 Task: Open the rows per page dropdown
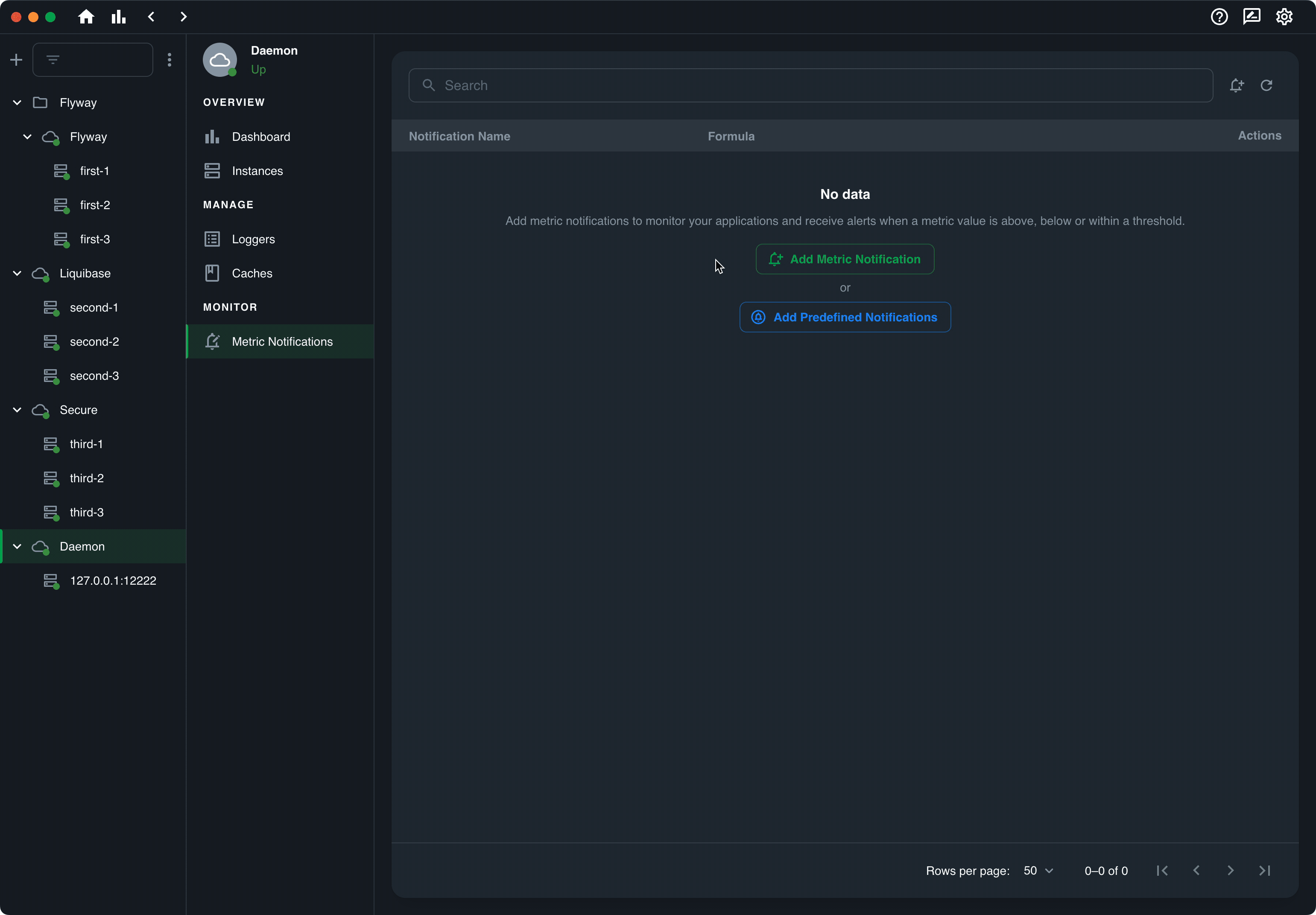1038,870
